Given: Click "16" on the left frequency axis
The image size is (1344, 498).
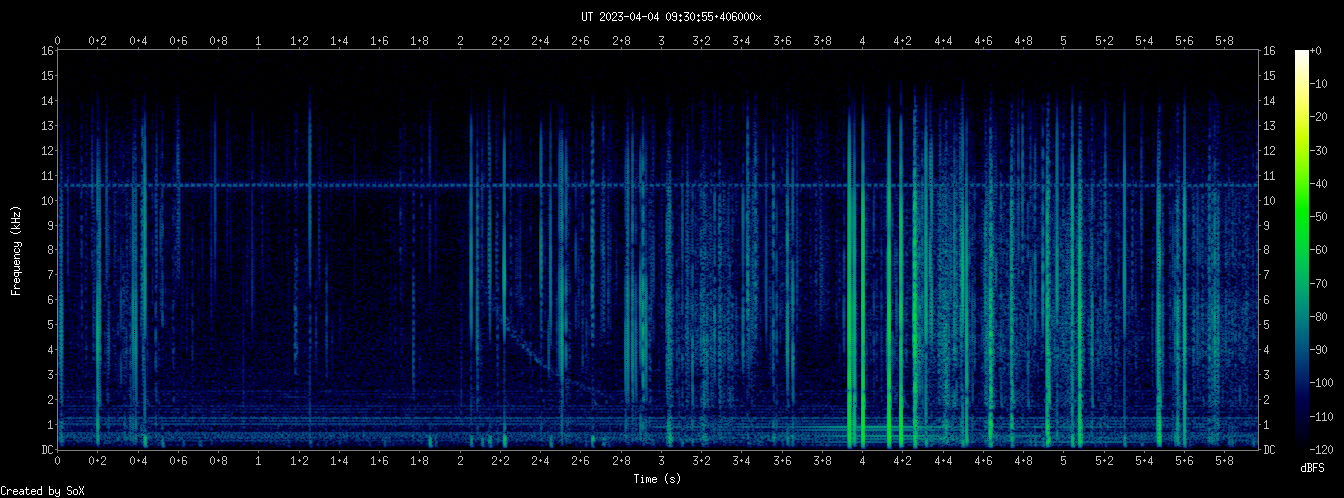Looking at the screenshot, I should (x=47, y=51).
